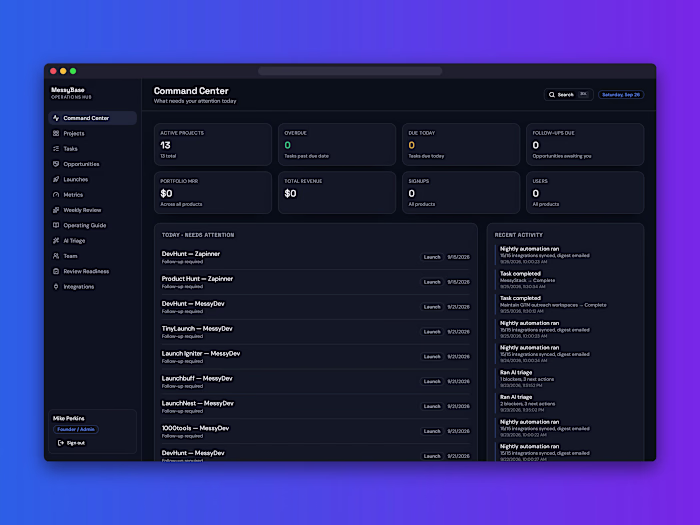The width and height of the screenshot is (700, 525).
Task: Click the Launches rocket icon
Action: [x=56, y=179]
